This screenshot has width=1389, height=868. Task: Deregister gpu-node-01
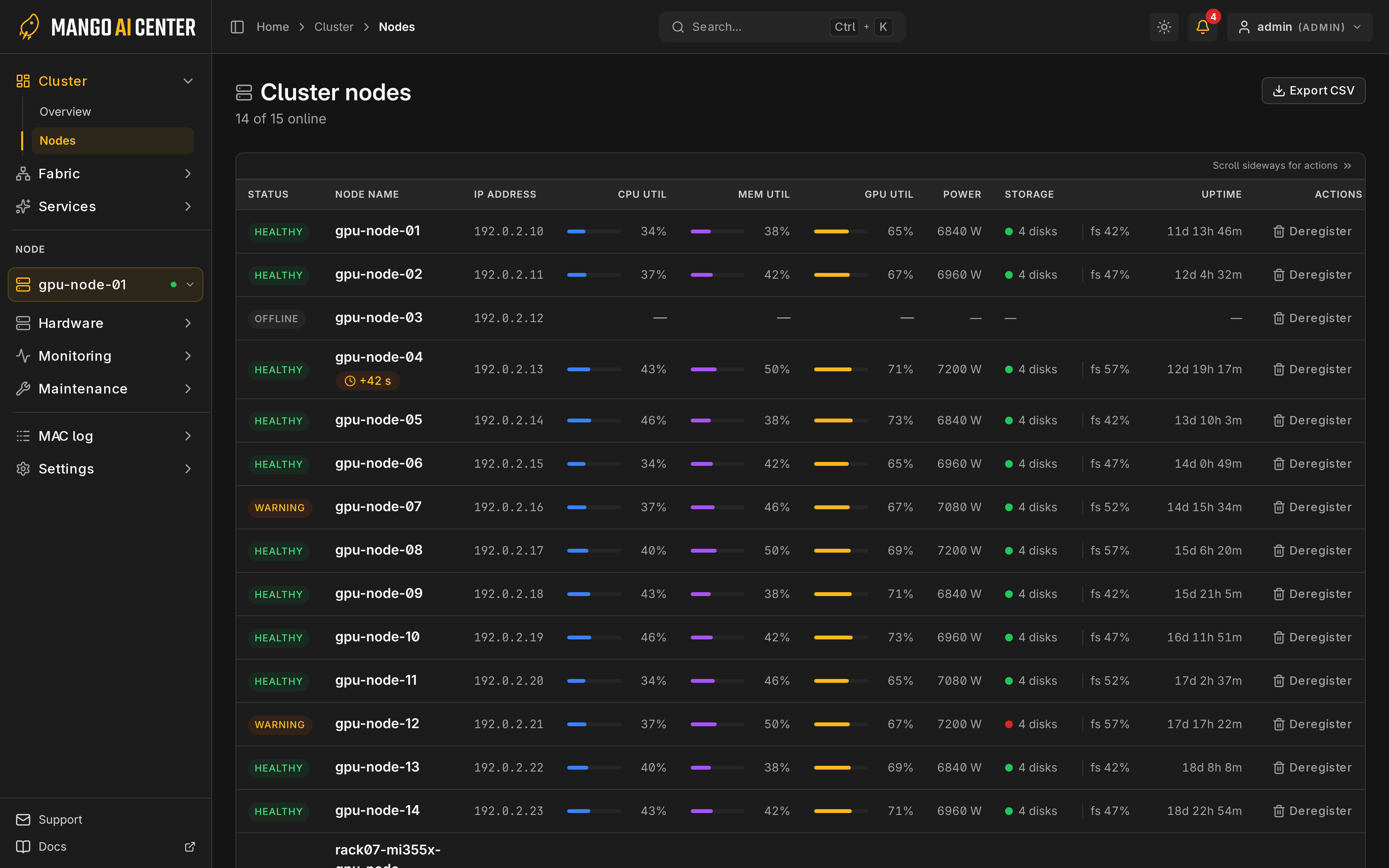[1312, 231]
